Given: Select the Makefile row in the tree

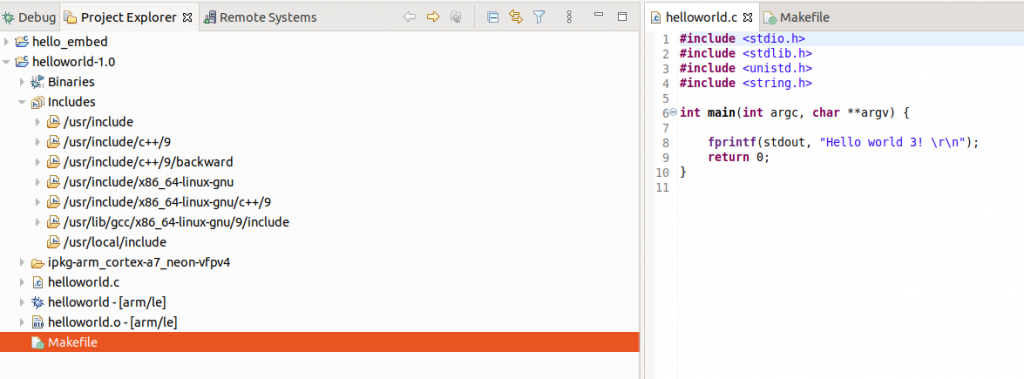Looking at the screenshot, I should point(319,342).
